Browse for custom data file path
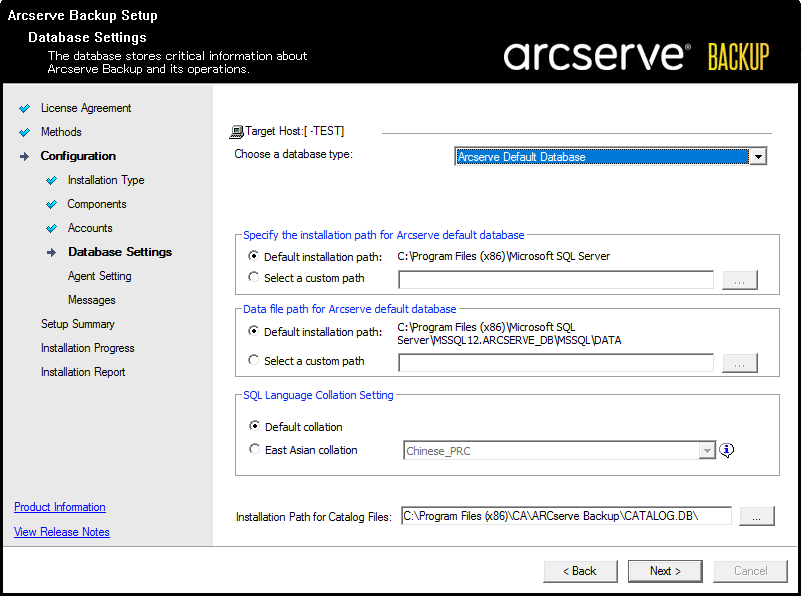This screenshot has height=597, width=803. [x=739, y=363]
